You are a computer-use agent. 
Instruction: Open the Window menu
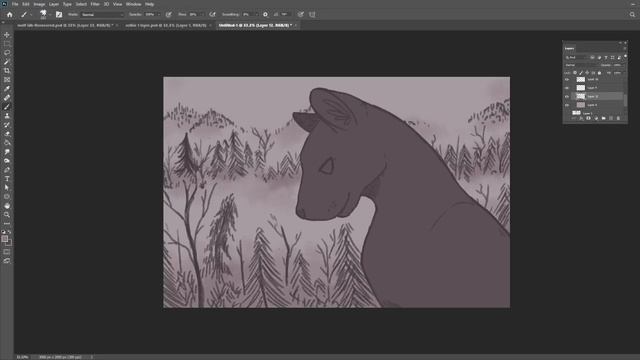tap(133, 4)
